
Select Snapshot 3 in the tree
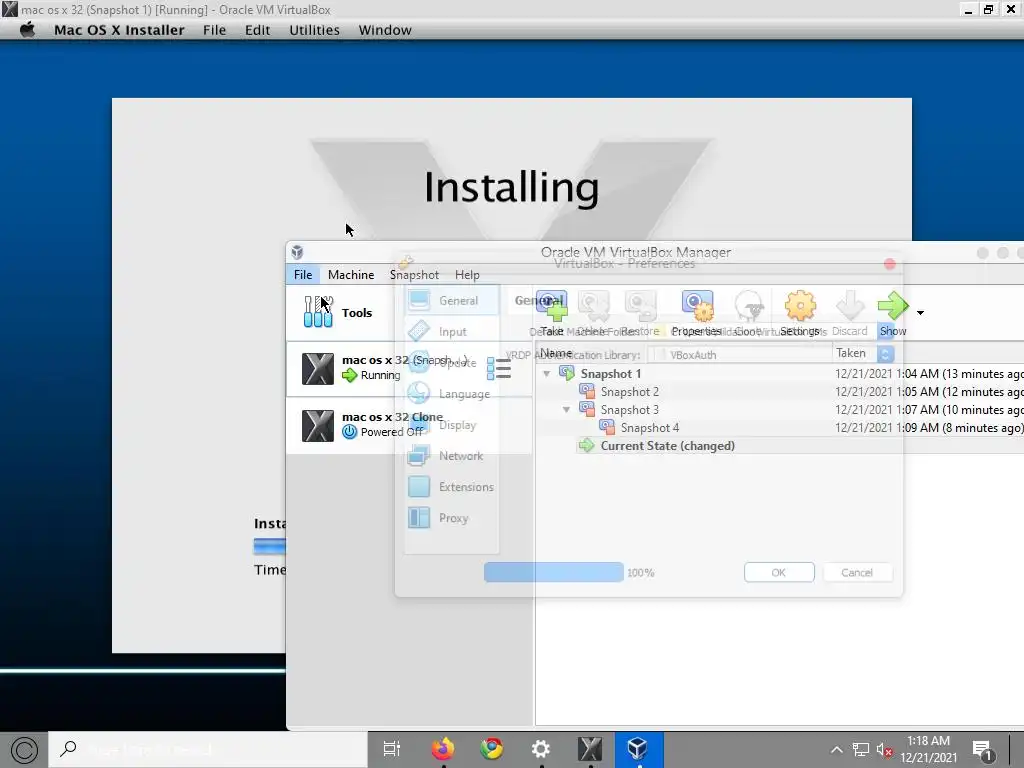[630, 409]
